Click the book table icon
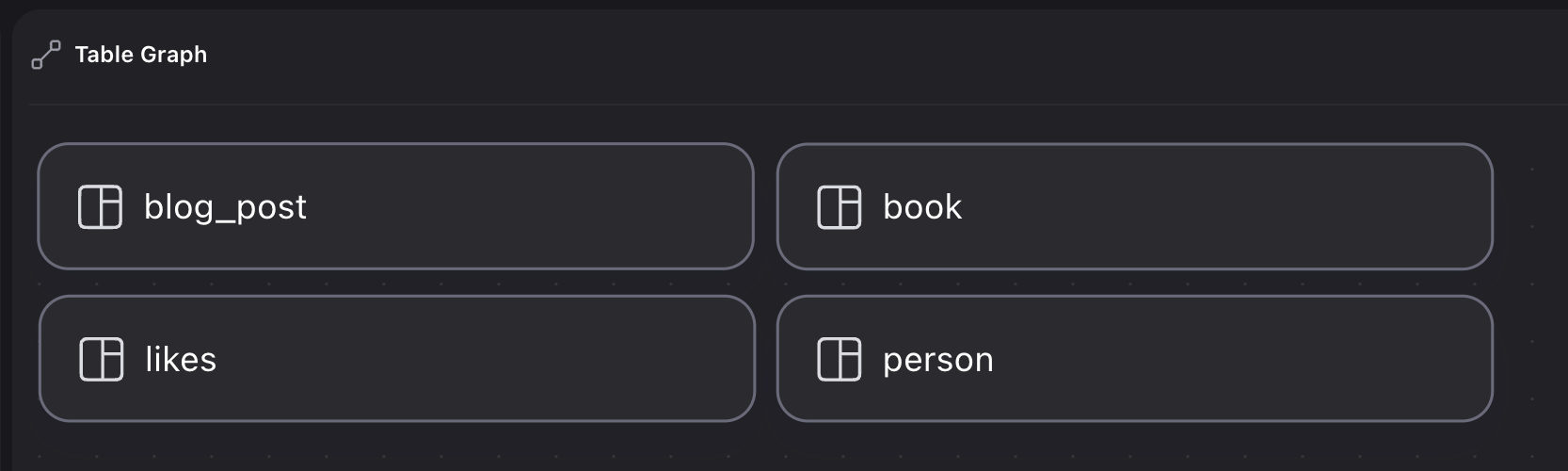The image size is (1568, 471). pyautogui.click(x=839, y=207)
